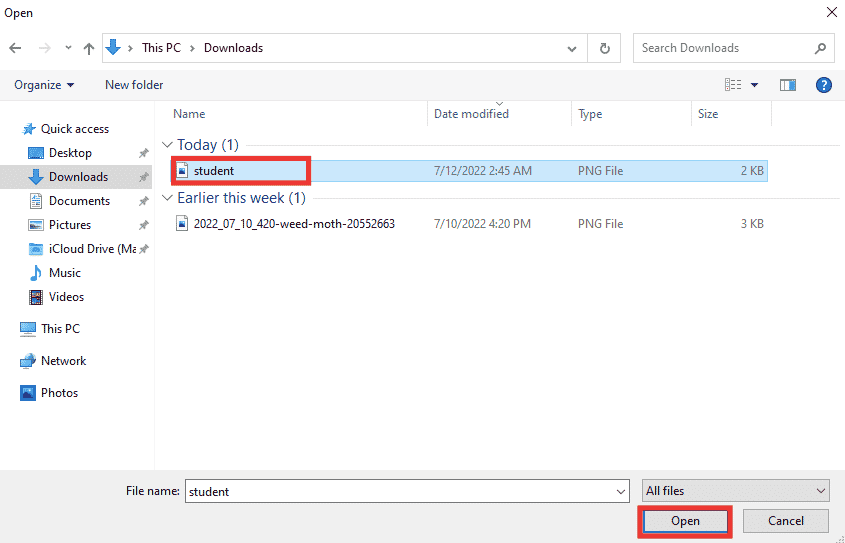Expand the File name dropdown arrow
The width and height of the screenshot is (845, 543).
click(x=621, y=491)
